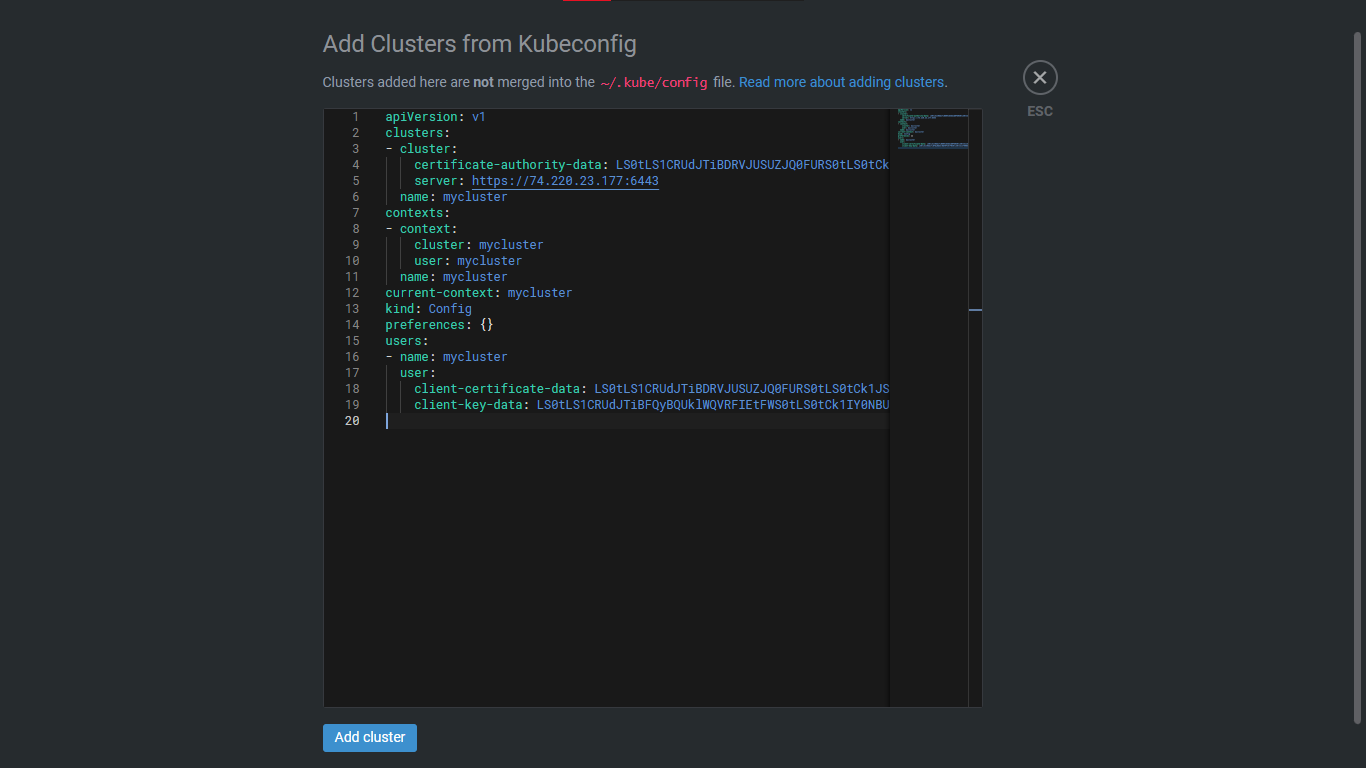
Task: Click the 'client-key-data' key
Action: tap(468, 405)
